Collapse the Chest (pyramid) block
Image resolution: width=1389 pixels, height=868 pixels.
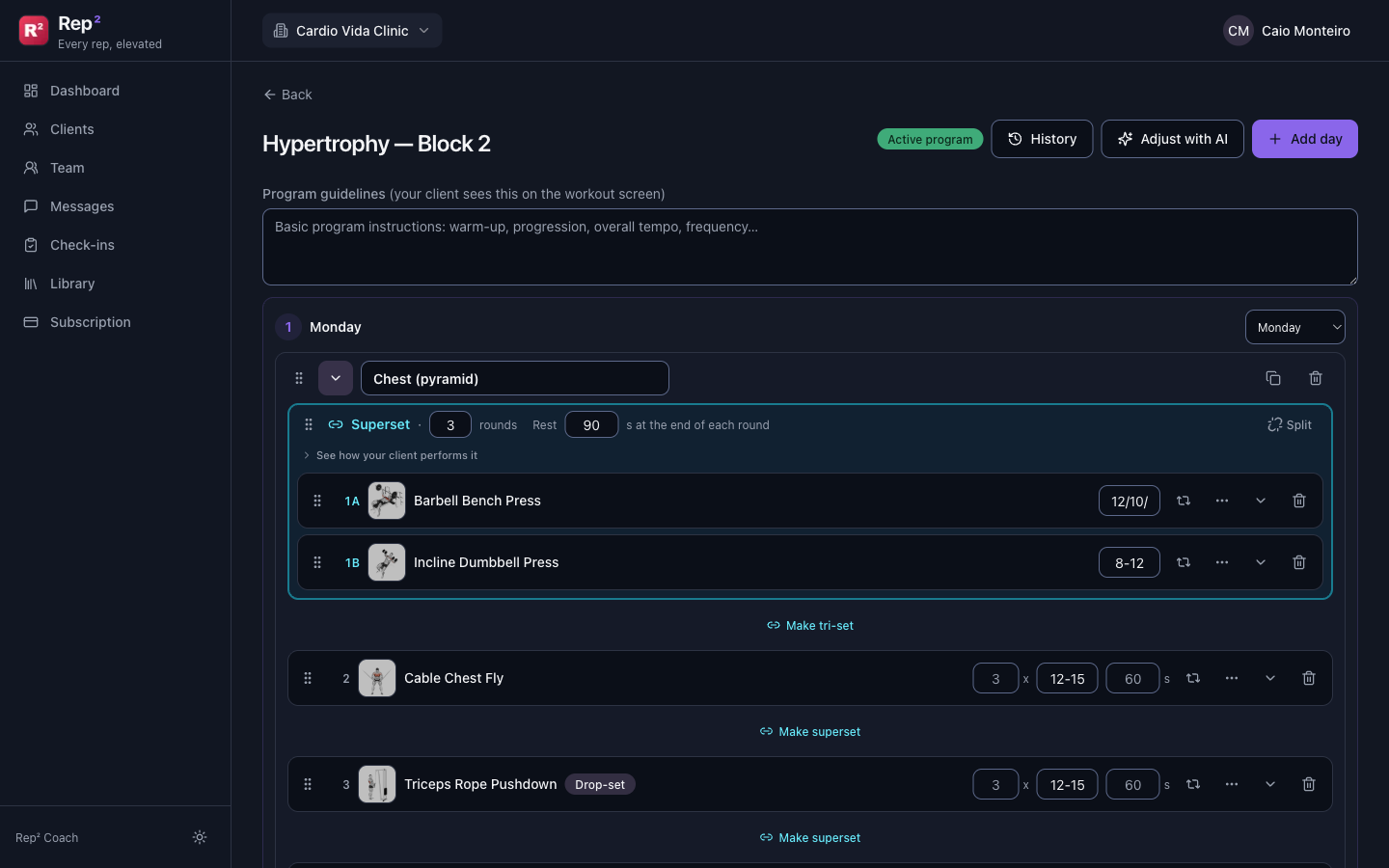click(x=336, y=378)
